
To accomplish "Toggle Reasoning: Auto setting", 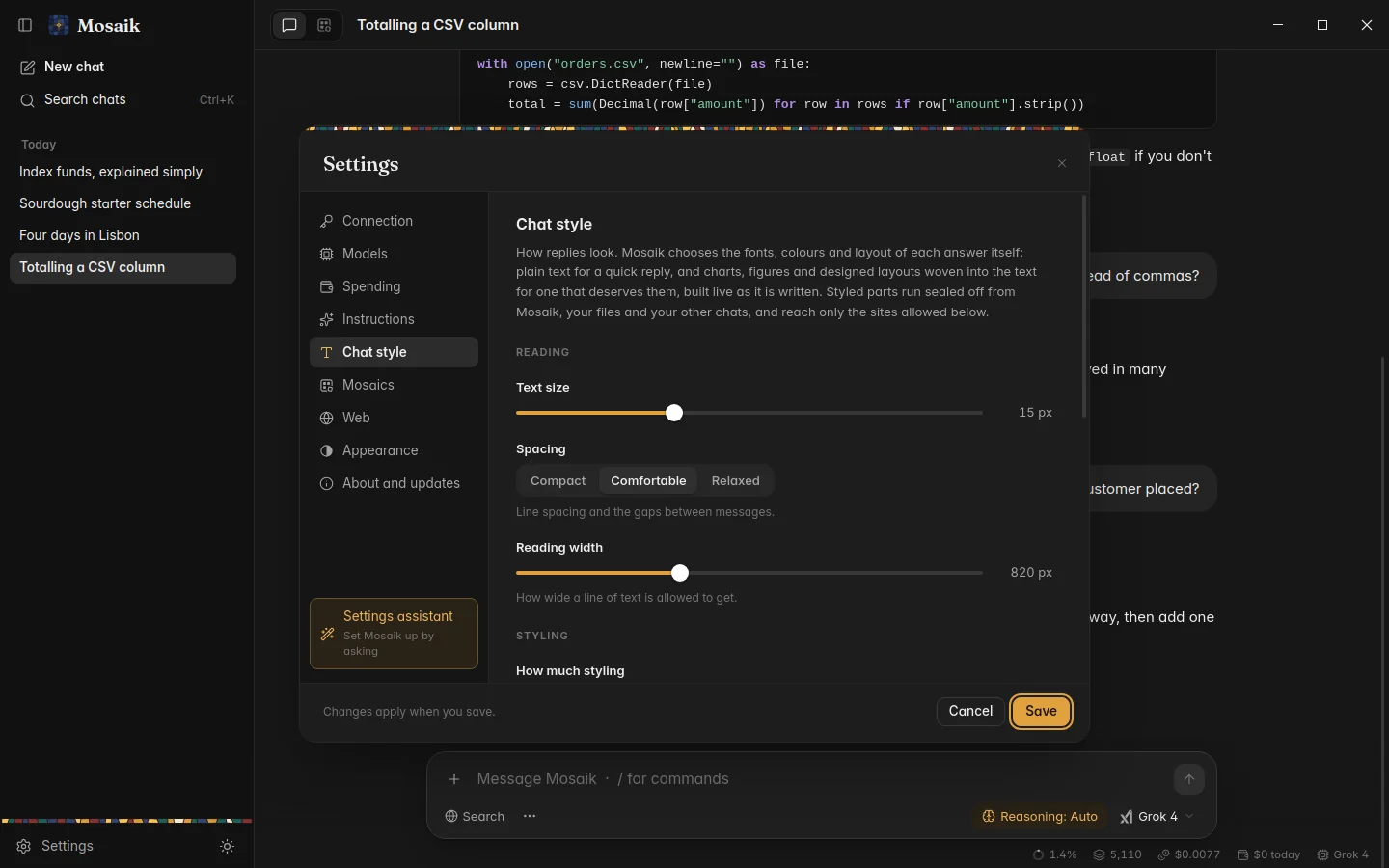I will click(x=1040, y=816).
